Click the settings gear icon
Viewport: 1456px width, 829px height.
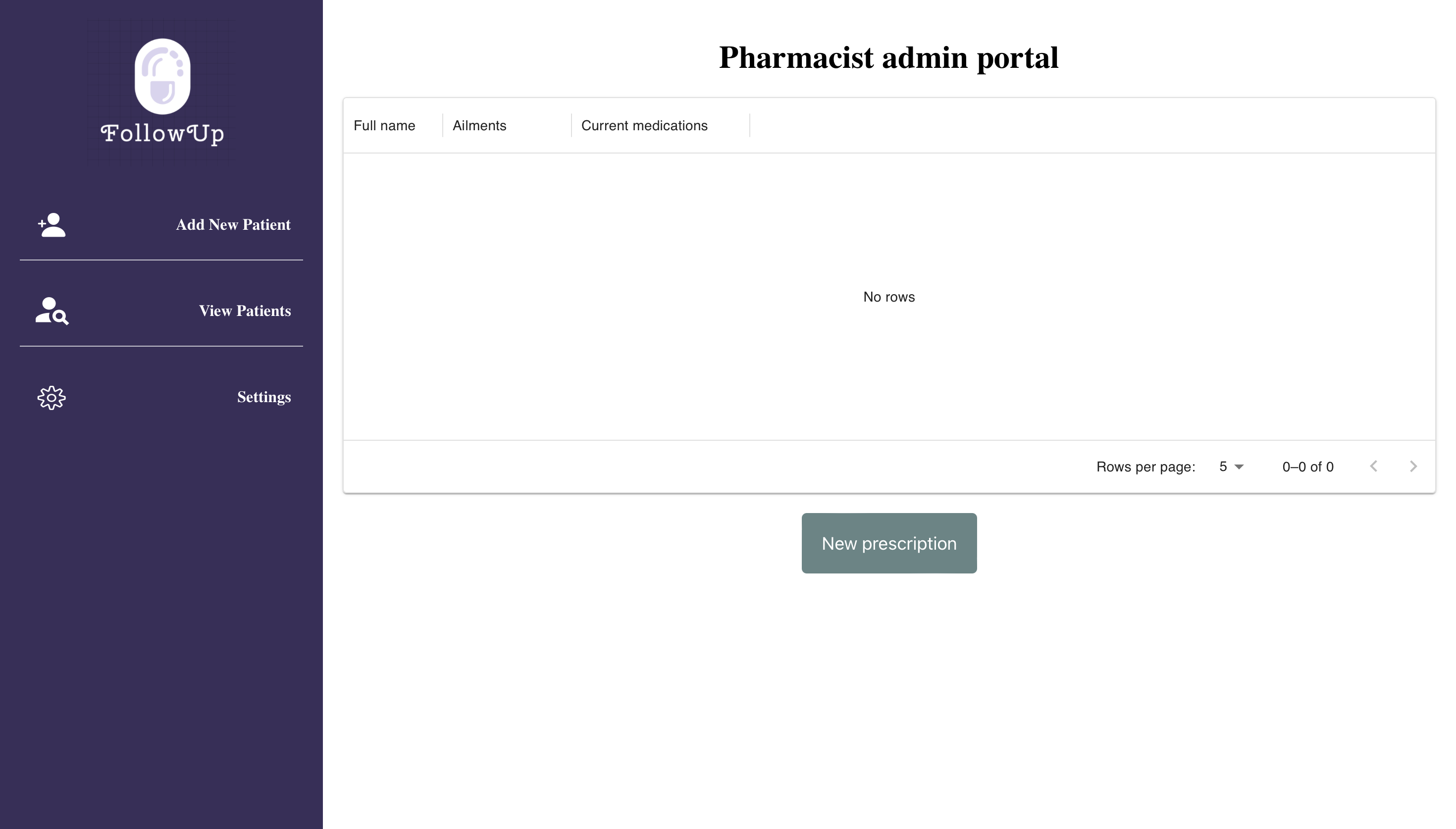pos(52,398)
